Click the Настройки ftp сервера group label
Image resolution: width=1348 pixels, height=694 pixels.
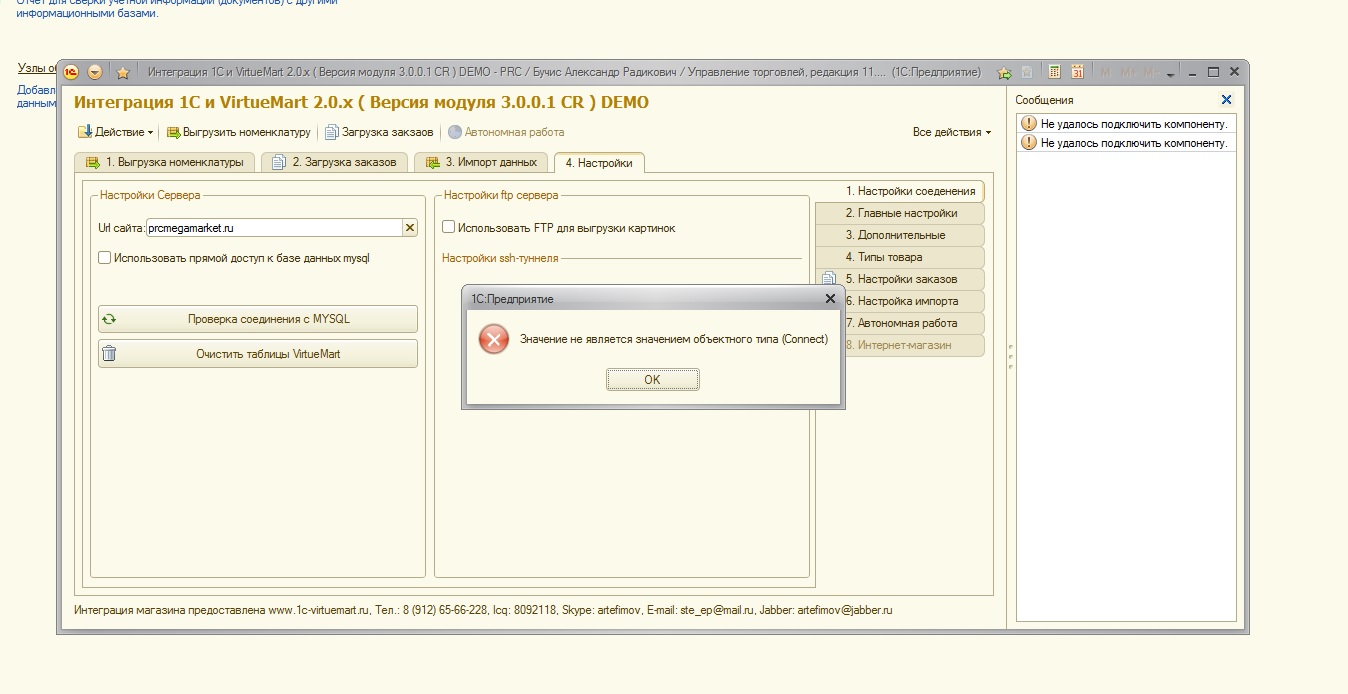(501, 195)
